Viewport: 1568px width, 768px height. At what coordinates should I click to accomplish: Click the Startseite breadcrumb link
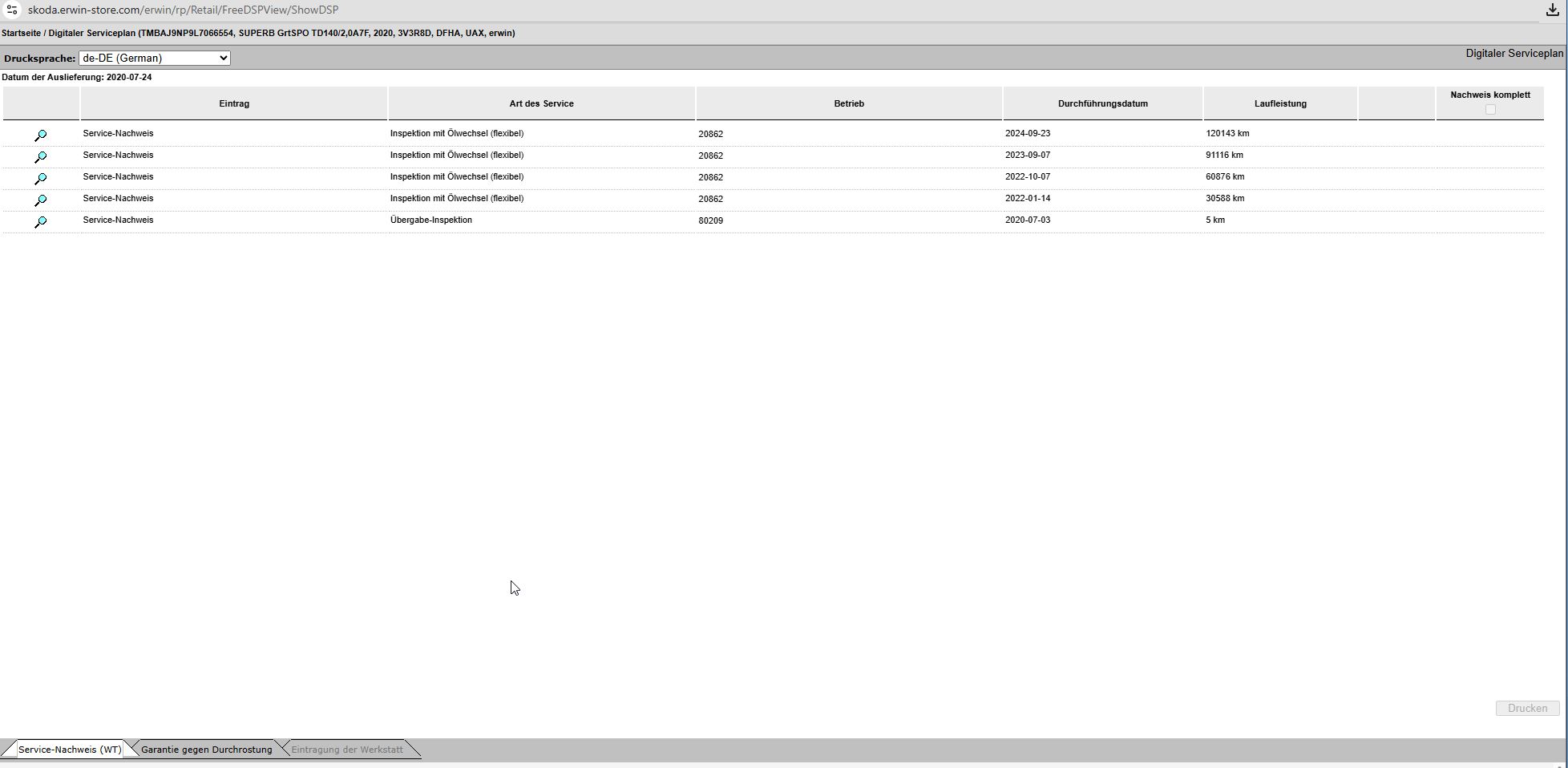tap(21, 34)
